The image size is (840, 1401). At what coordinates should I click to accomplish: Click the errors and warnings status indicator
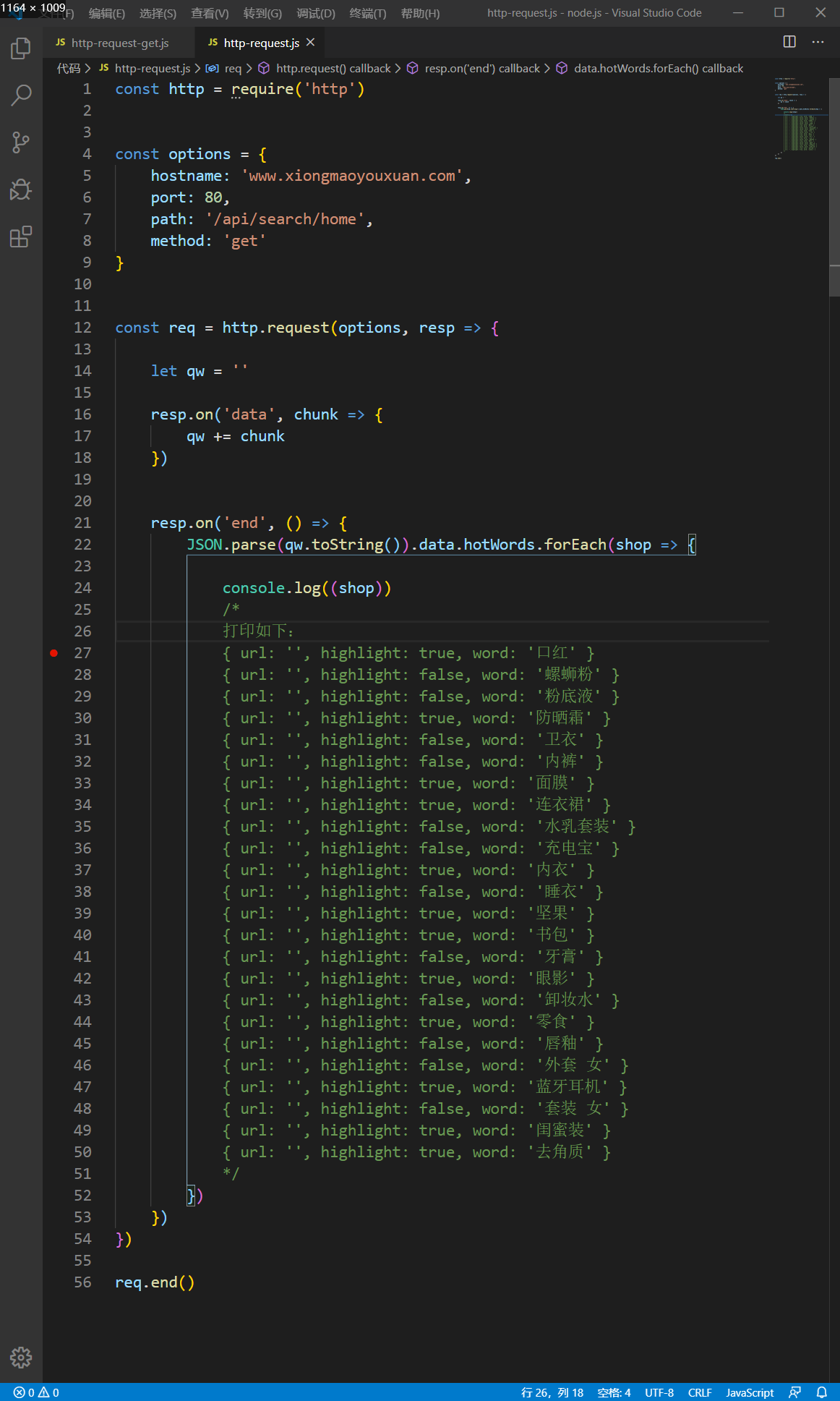click(x=36, y=1392)
